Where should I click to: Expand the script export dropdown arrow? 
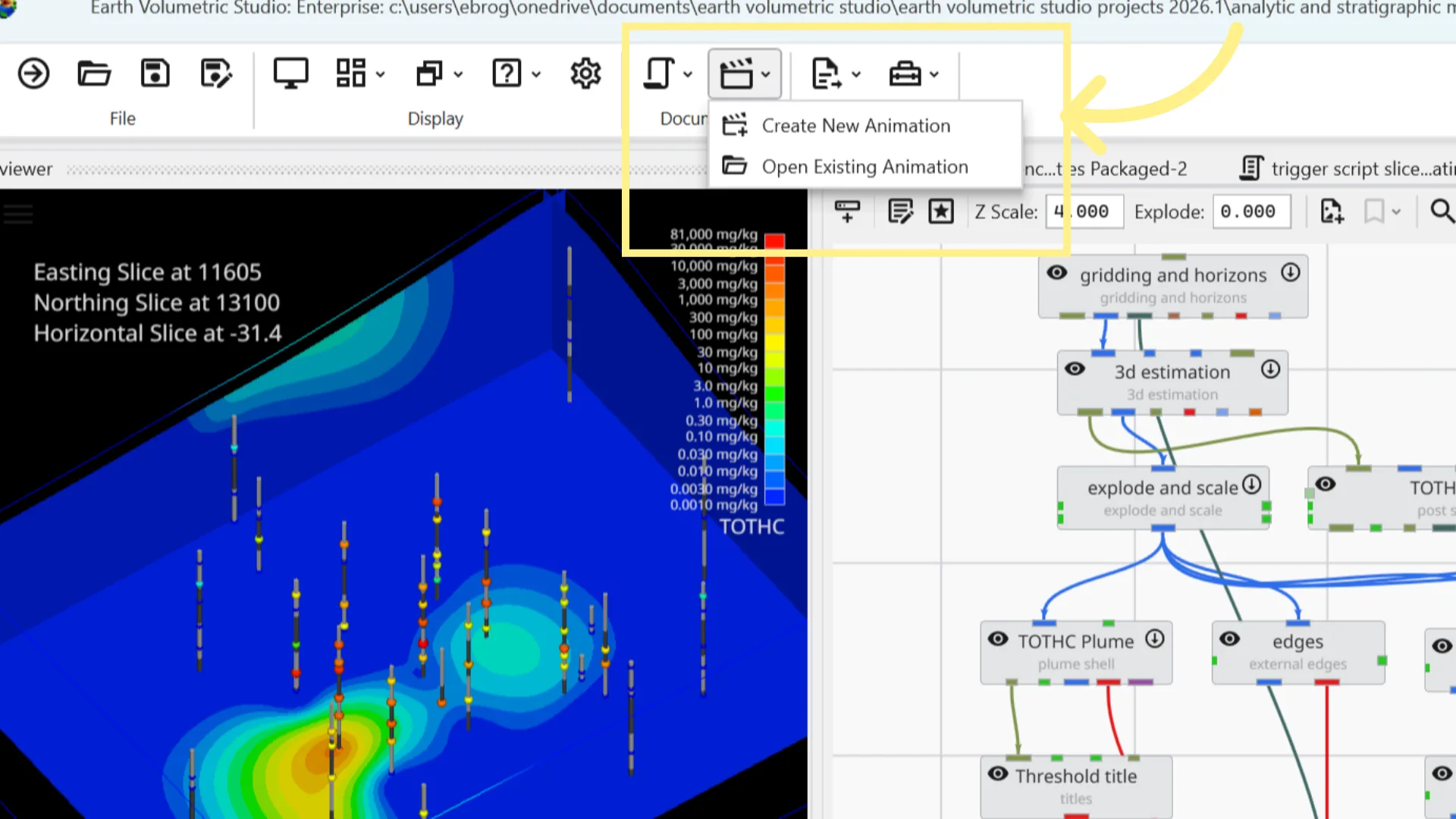[x=856, y=74]
